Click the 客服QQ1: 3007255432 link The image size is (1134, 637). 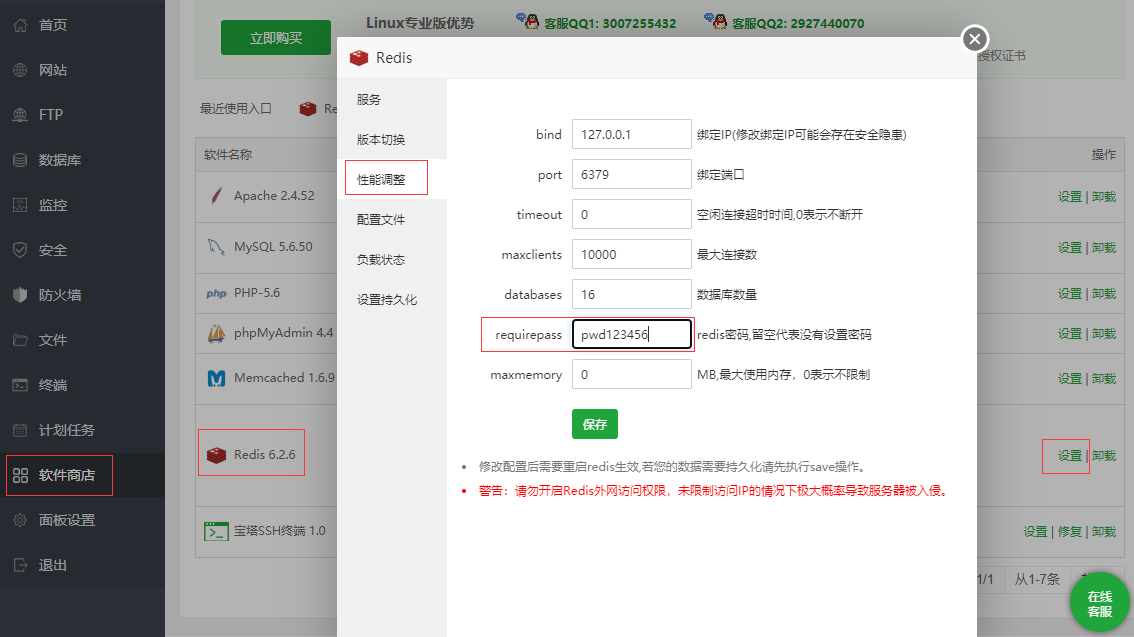pos(610,24)
